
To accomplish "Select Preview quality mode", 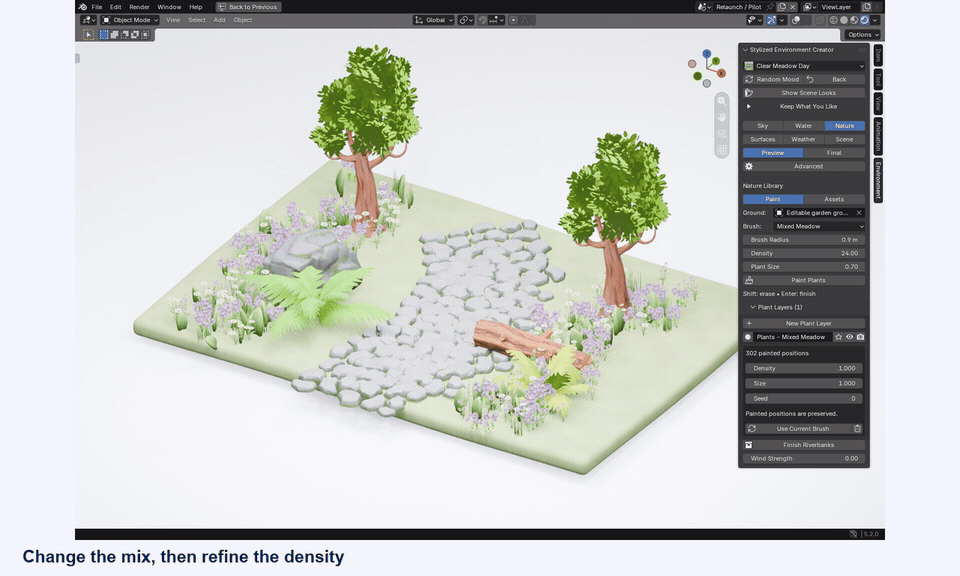I will coord(773,153).
